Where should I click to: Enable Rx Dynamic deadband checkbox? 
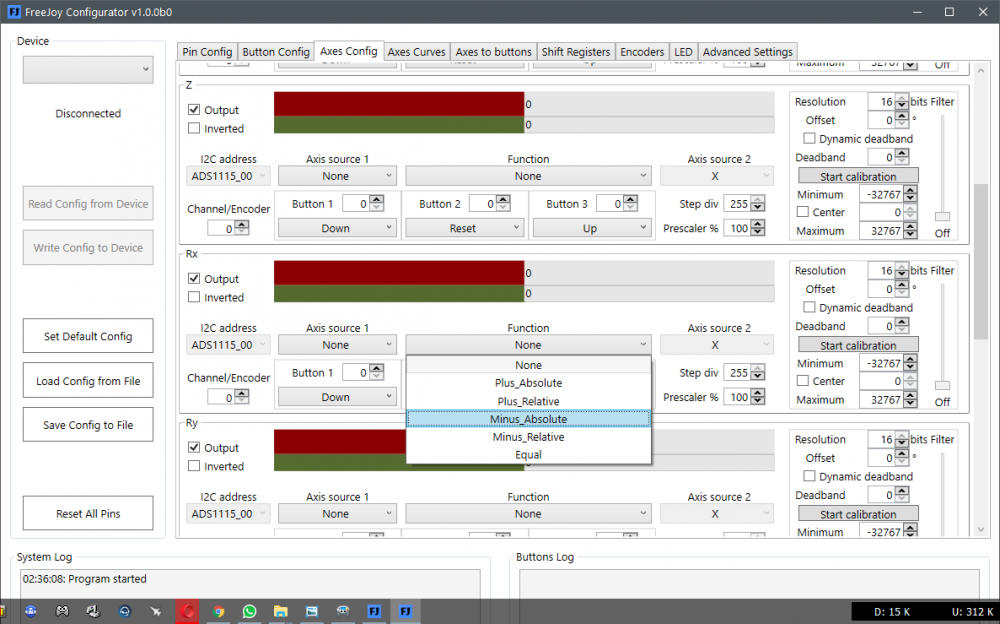(809, 308)
